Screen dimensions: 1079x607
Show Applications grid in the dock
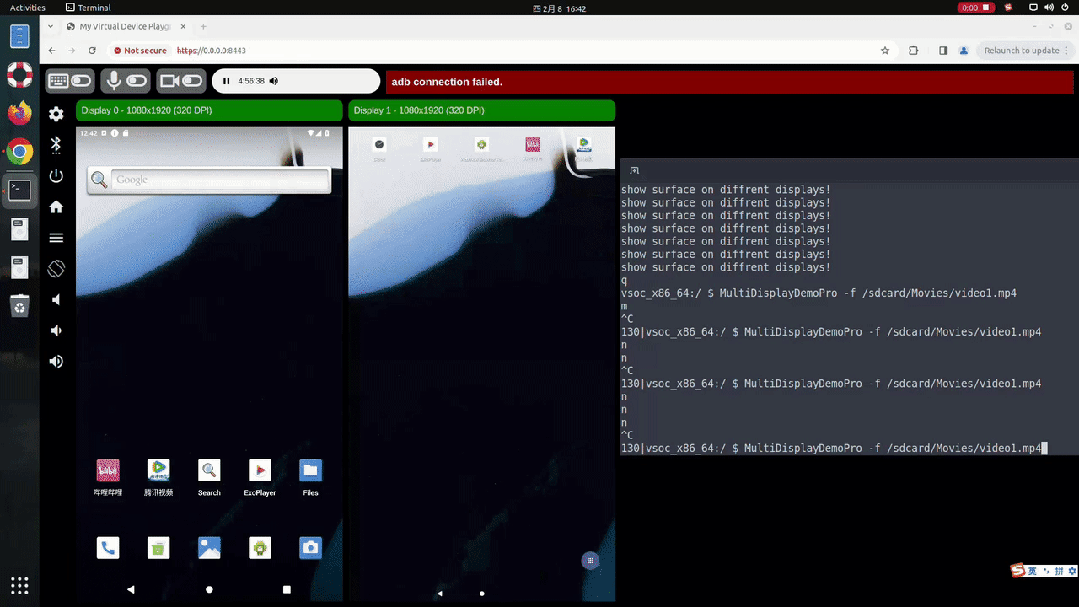tap(19, 586)
